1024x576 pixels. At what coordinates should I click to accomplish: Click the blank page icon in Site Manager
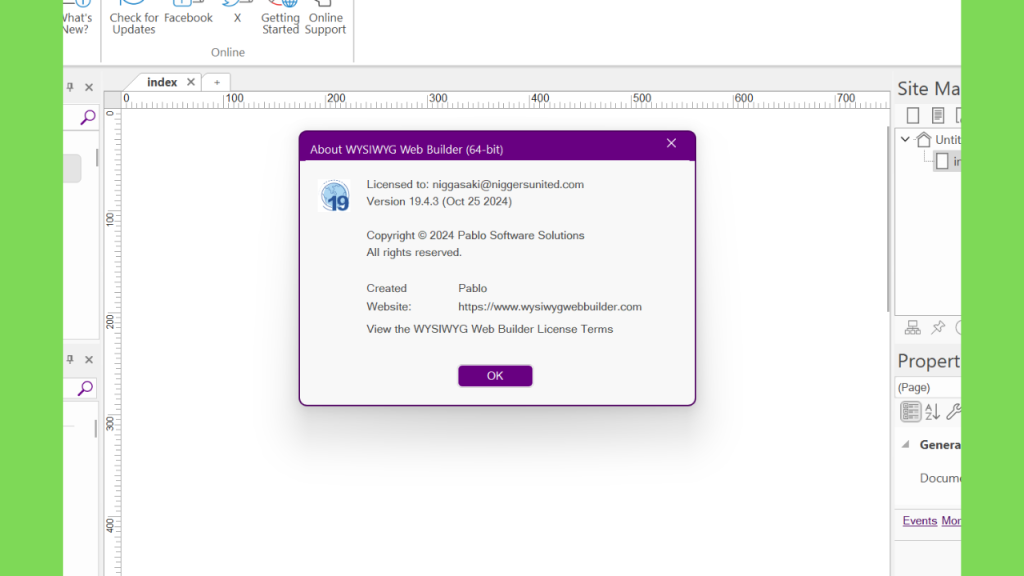(x=913, y=116)
